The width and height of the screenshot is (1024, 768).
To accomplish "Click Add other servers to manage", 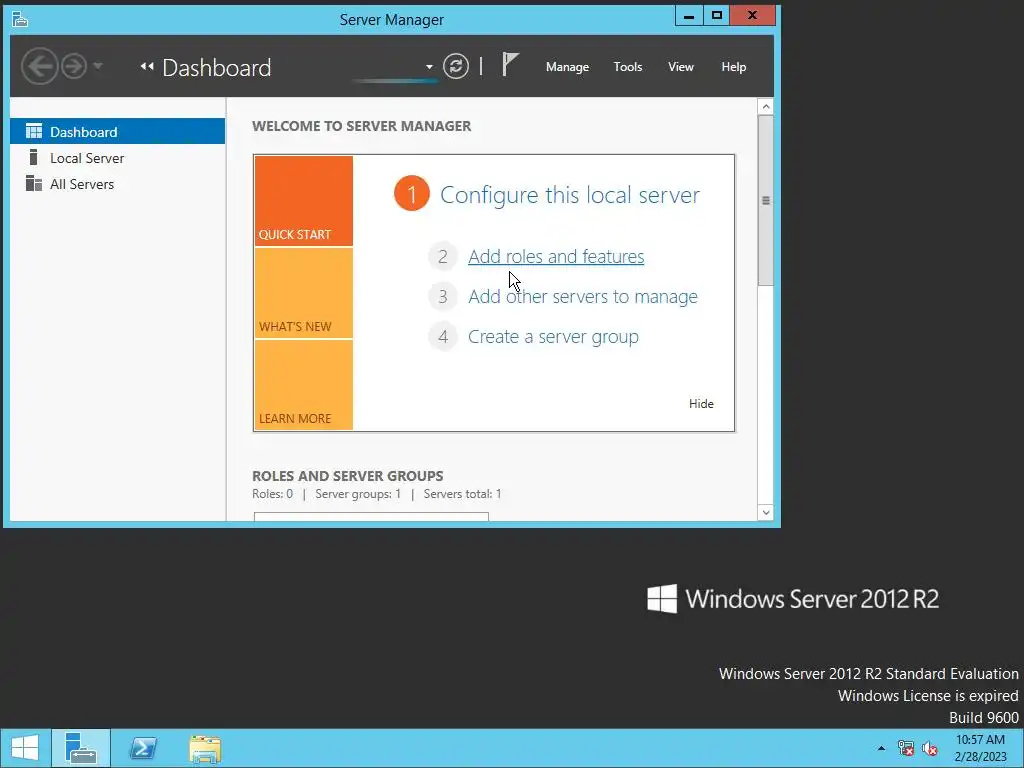I will (583, 296).
